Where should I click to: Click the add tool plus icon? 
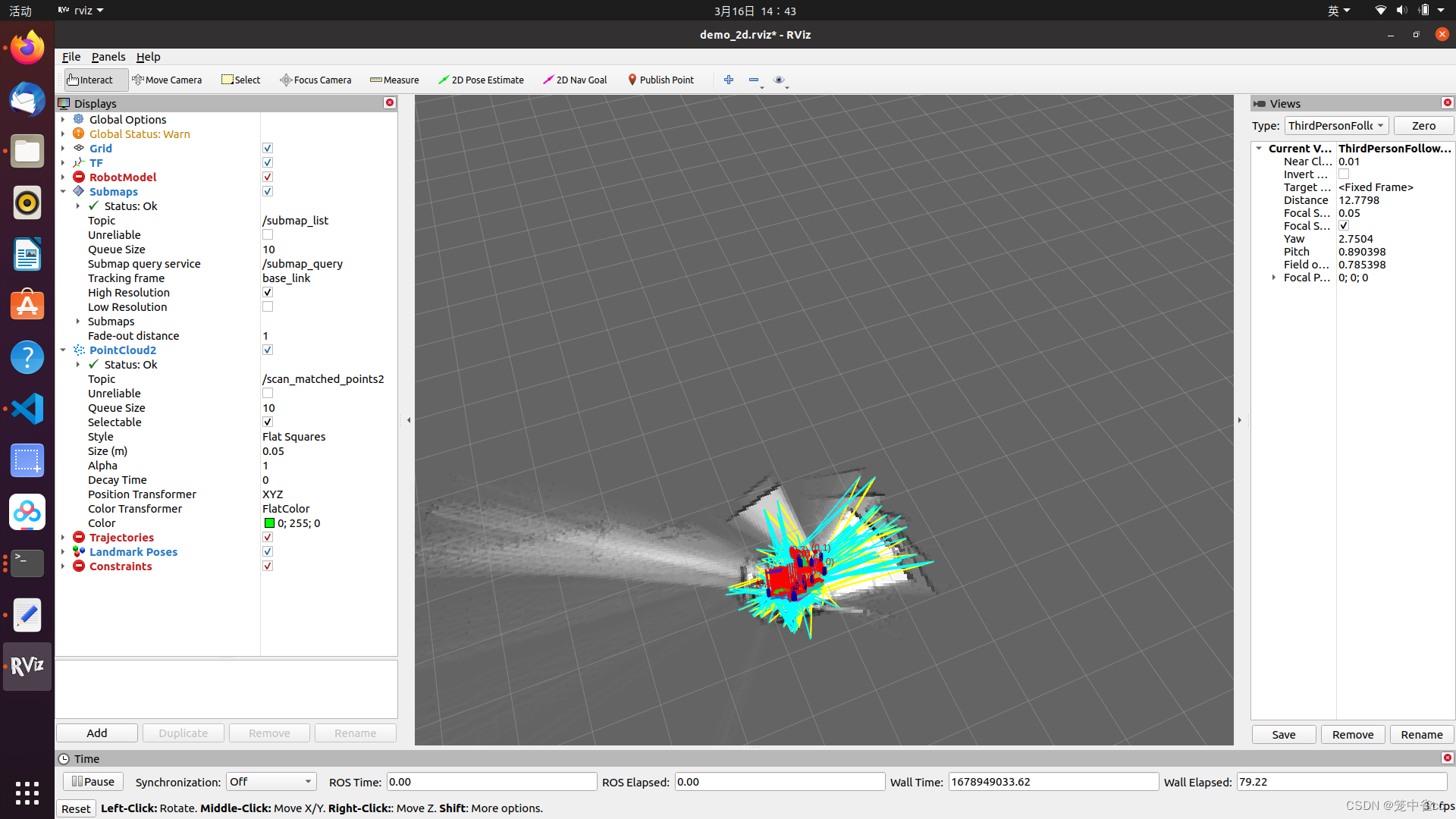[729, 80]
